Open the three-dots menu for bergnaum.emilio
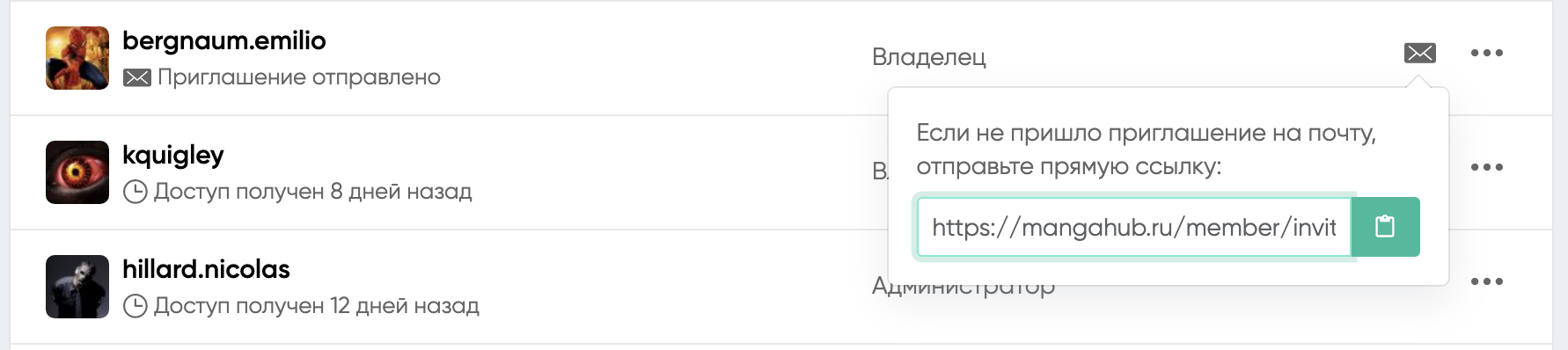The width and height of the screenshot is (1568, 350). coord(1487,53)
